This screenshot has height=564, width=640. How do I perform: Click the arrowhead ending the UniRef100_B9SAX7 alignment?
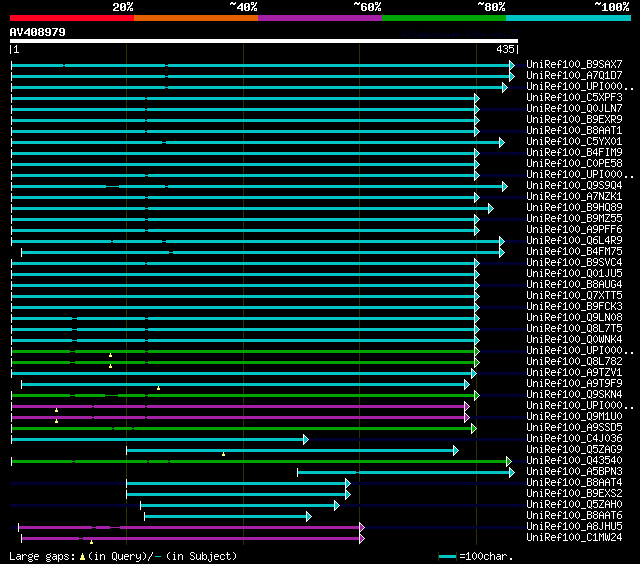[x=512, y=65]
